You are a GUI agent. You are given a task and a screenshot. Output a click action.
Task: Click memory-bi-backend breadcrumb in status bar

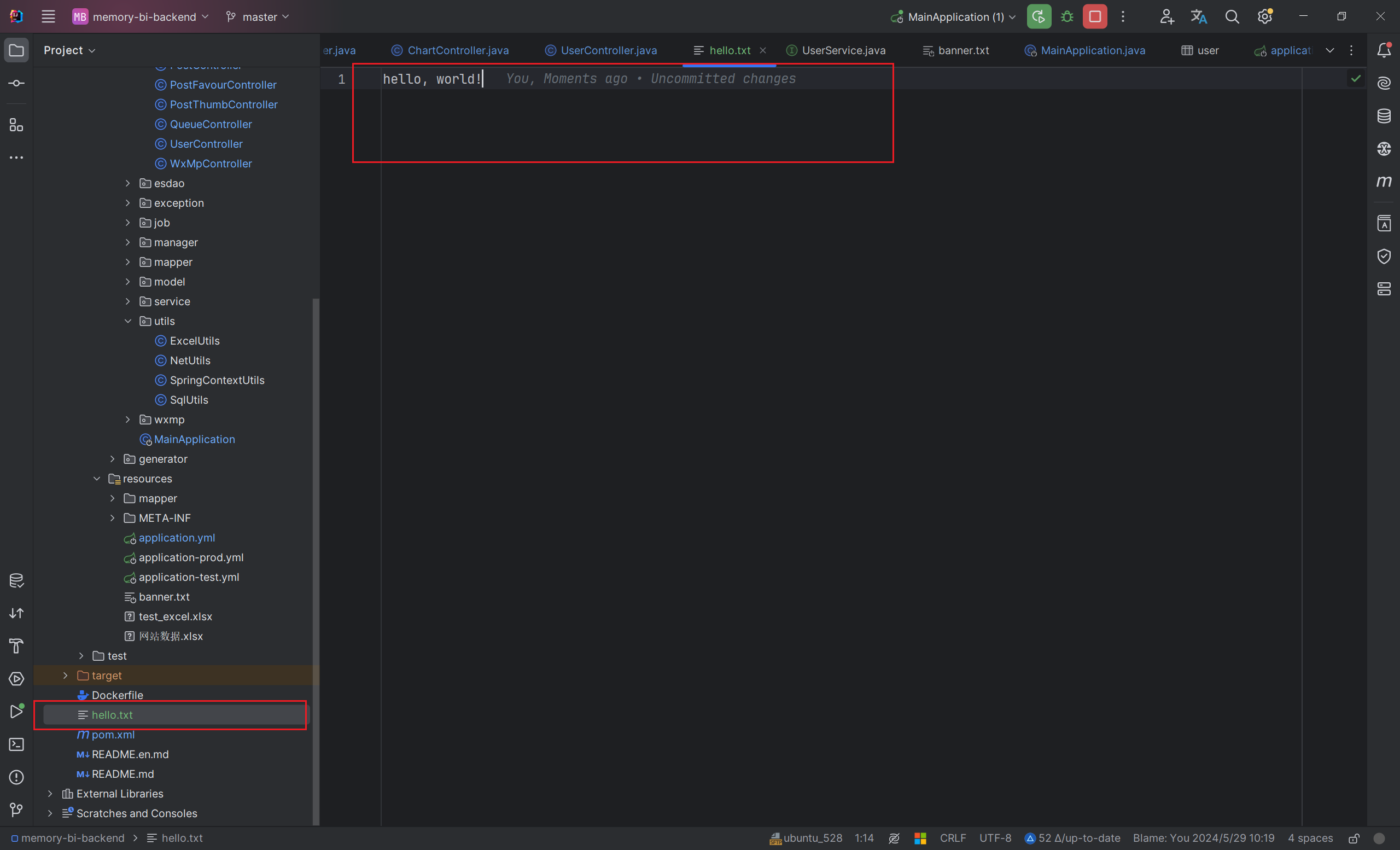tap(68, 838)
